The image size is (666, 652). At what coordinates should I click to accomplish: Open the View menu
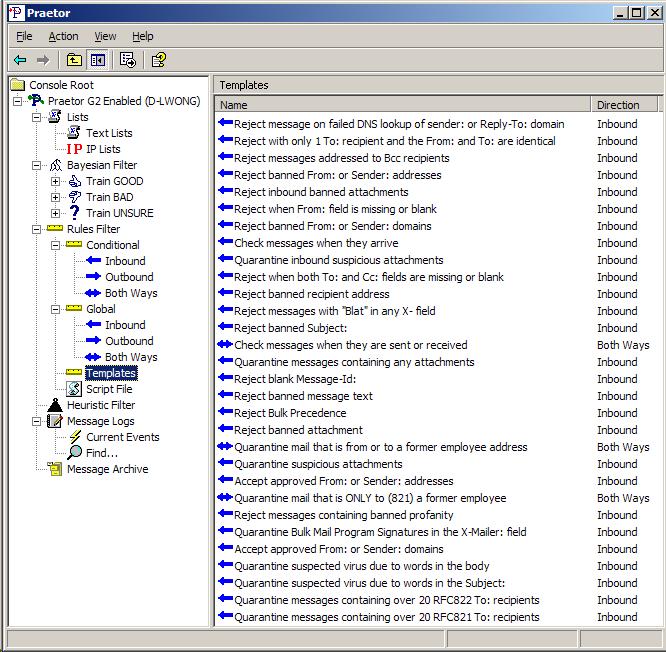(105, 37)
